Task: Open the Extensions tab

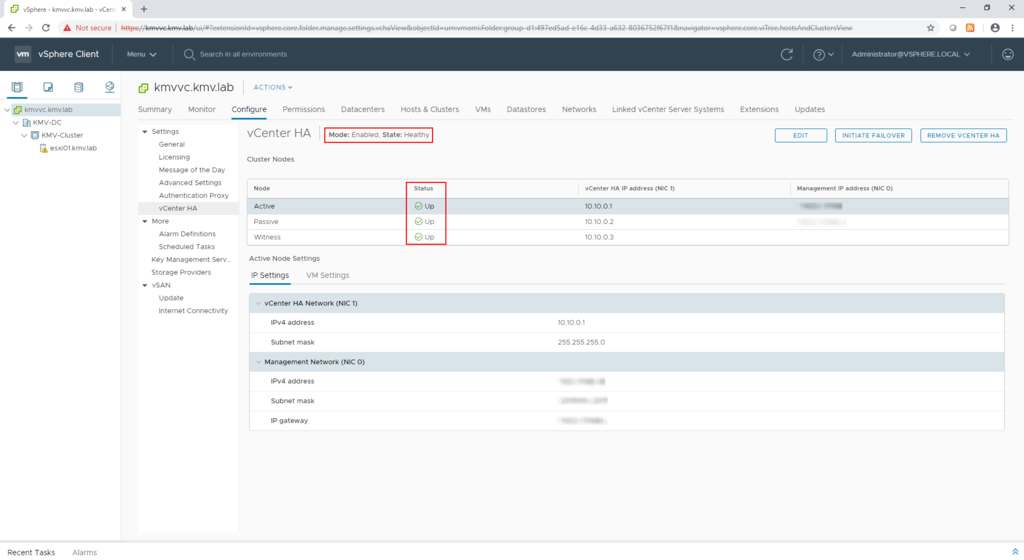Action: (759, 110)
